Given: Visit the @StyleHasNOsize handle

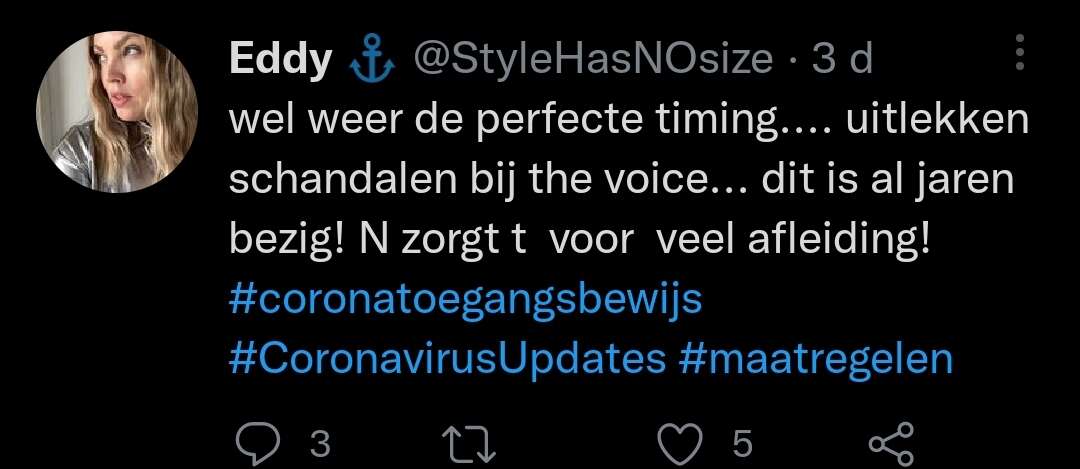Looking at the screenshot, I should [592, 61].
